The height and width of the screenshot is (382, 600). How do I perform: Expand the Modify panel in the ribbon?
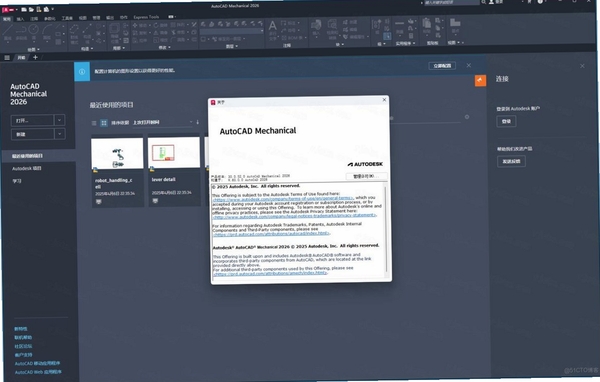[x=165, y=47]
